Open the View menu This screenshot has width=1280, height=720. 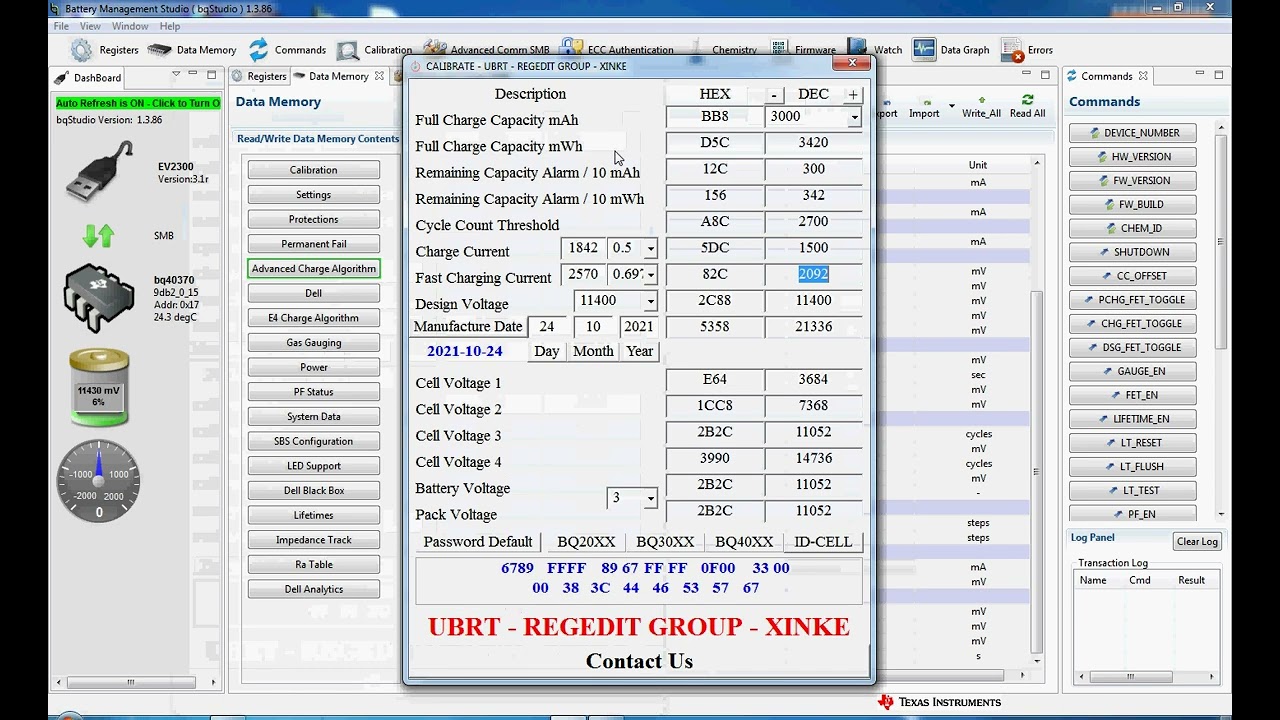[90, 26]
